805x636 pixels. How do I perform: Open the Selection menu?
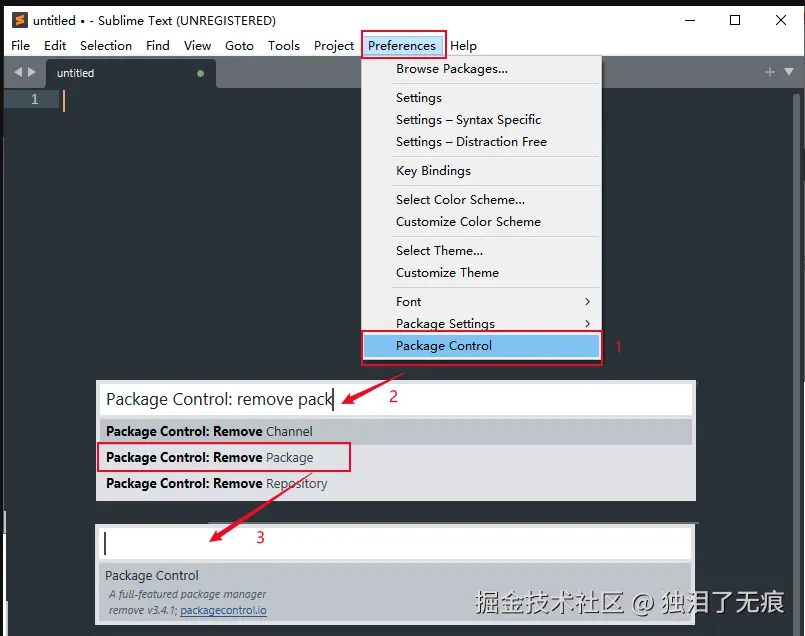pyautogui.click(x=106, y=46)
